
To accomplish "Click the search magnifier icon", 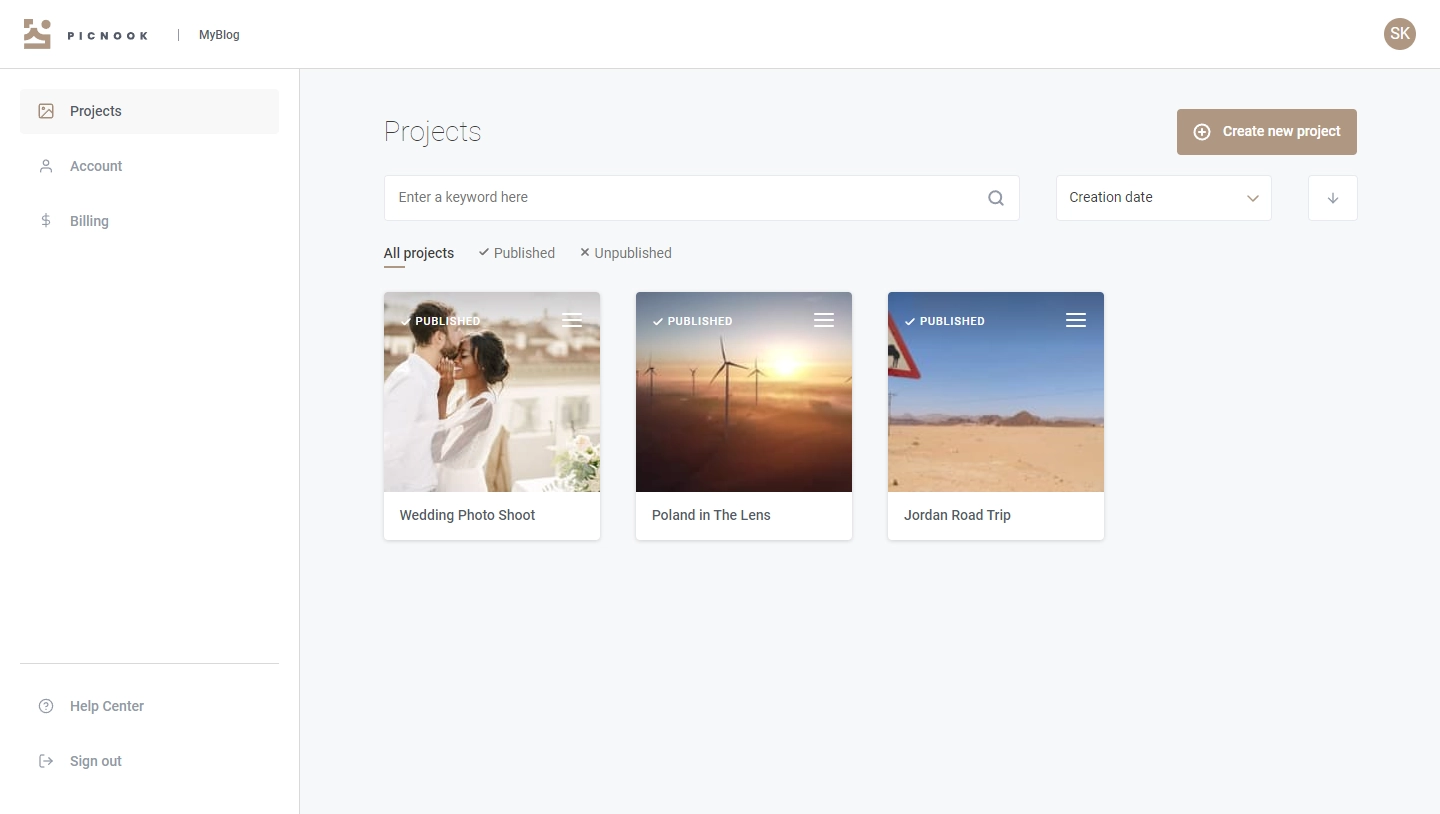I will coord(995,198).
